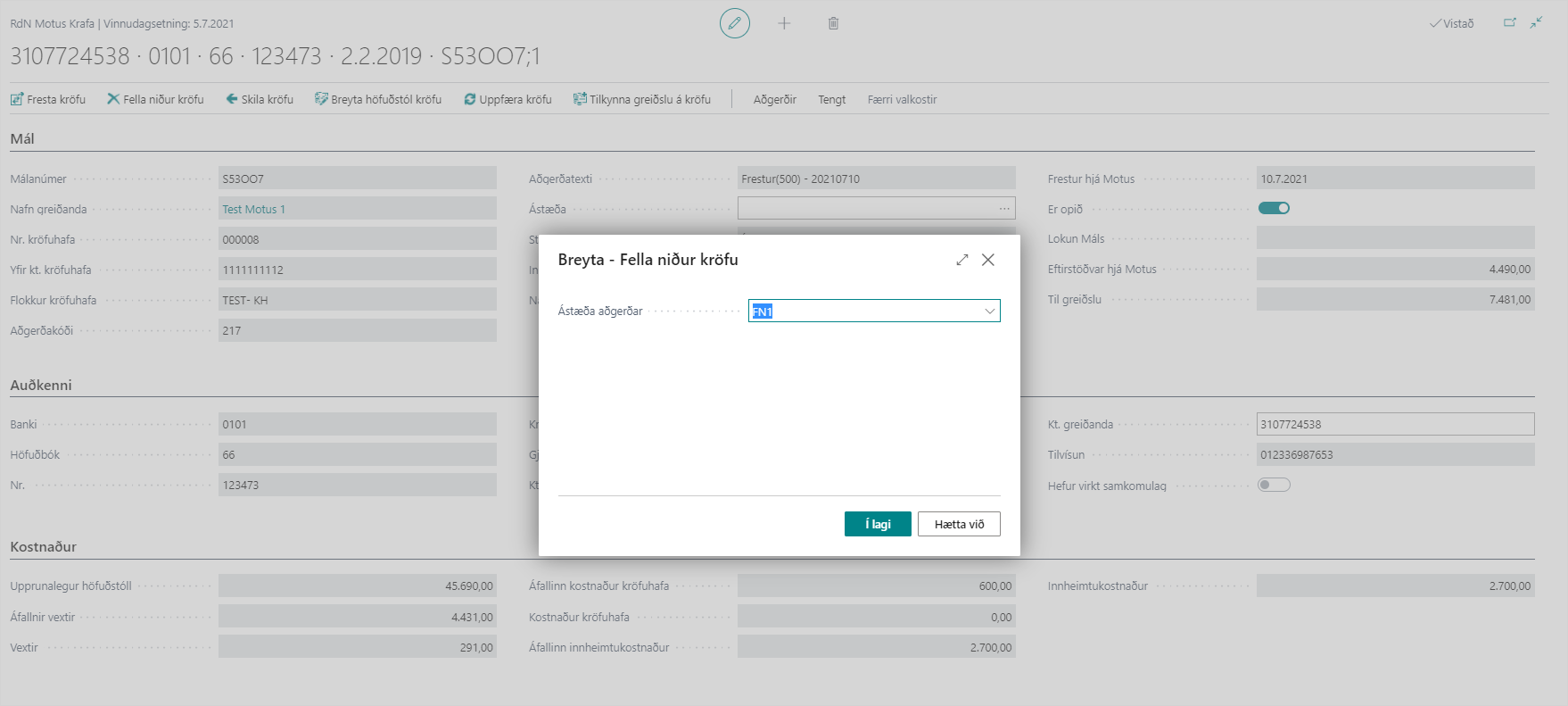Cancel with the Hætta við button

coord(959,524)
